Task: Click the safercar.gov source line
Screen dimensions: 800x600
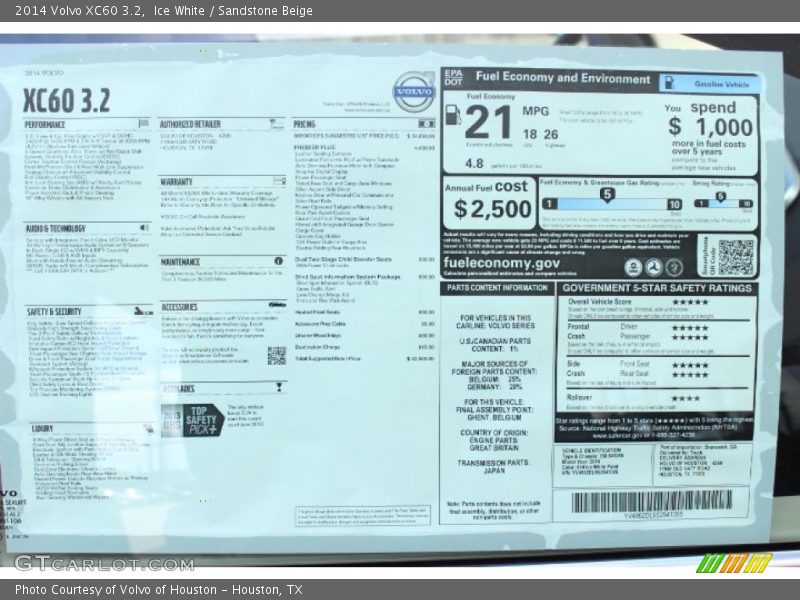Action: pos(644,436)
